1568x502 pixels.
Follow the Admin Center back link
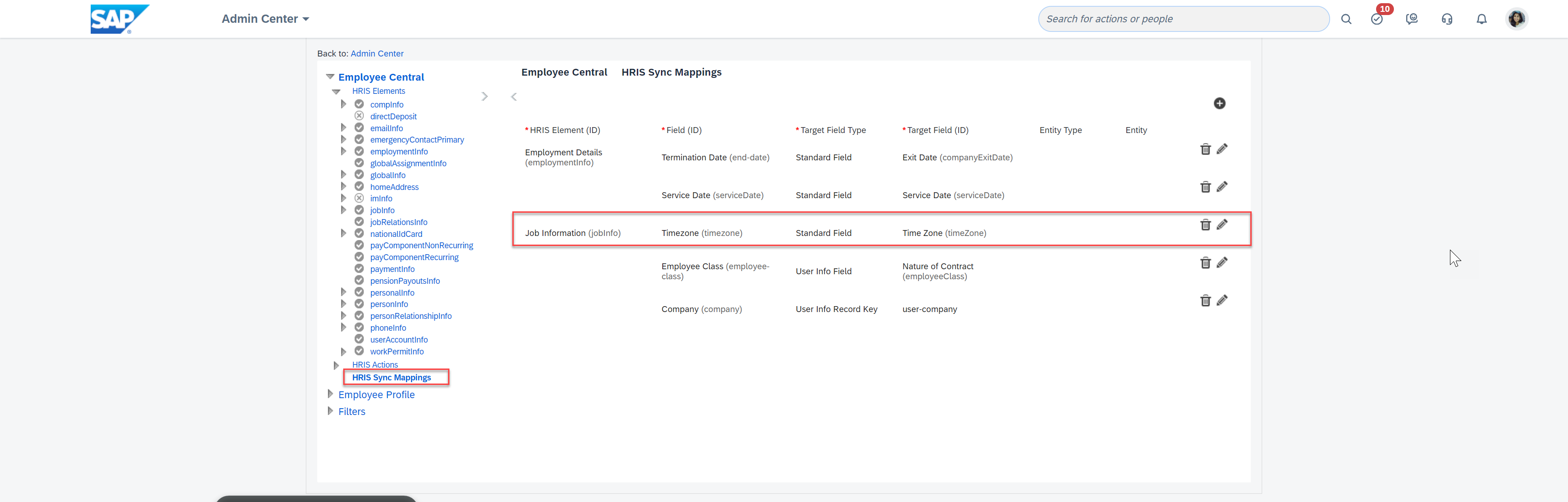click(377, 54)
